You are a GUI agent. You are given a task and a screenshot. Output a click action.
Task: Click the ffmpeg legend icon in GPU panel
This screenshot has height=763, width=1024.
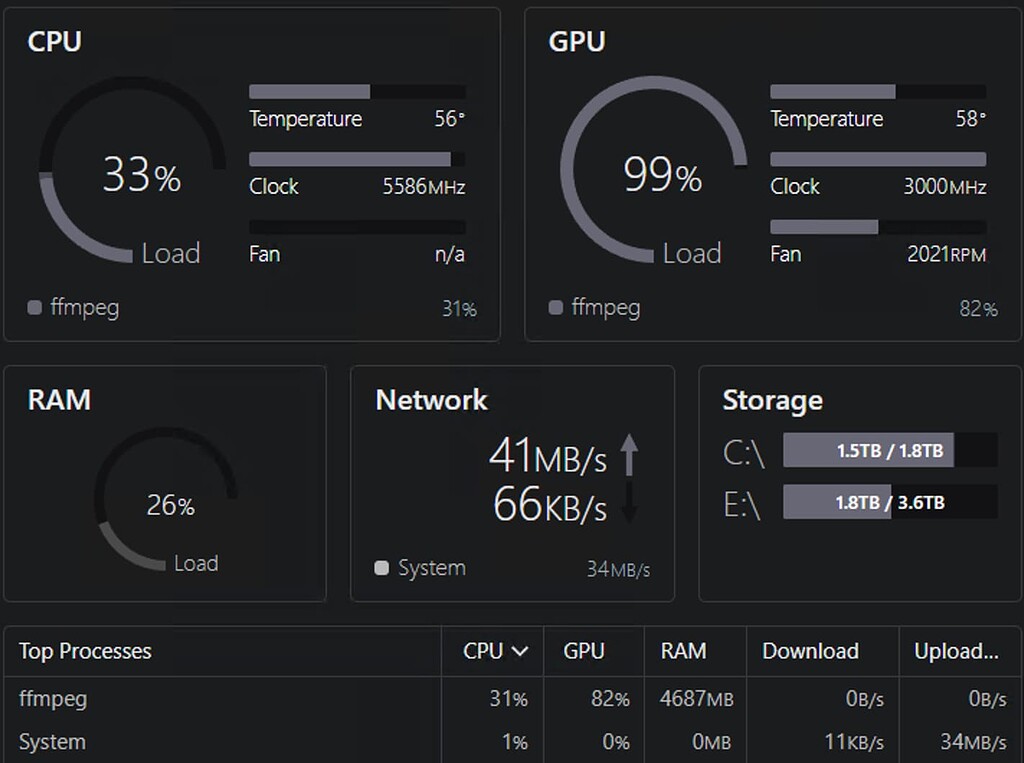click(x=554, y=308)
